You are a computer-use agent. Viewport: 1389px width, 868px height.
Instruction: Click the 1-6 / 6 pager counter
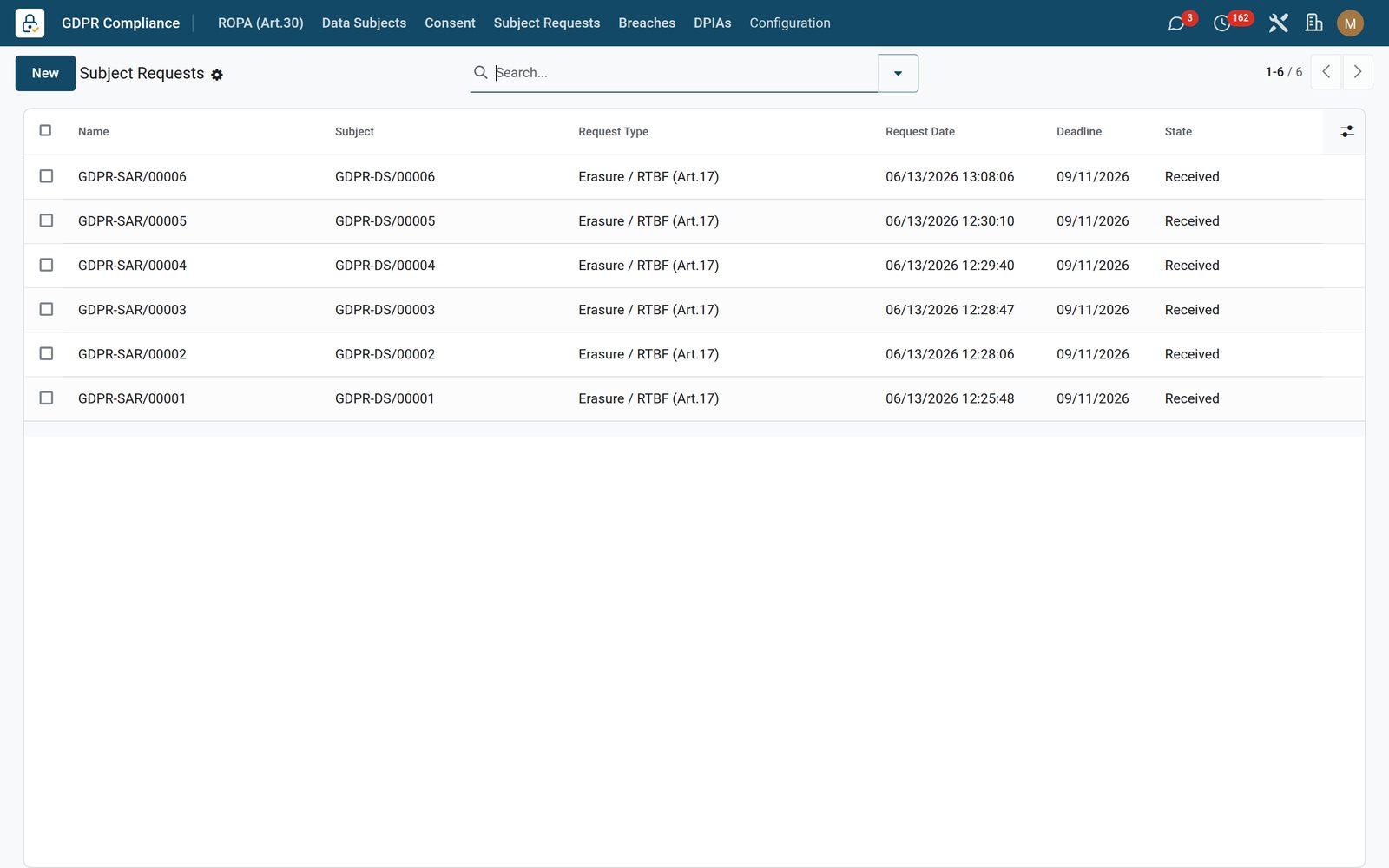tap(1283, 72)
